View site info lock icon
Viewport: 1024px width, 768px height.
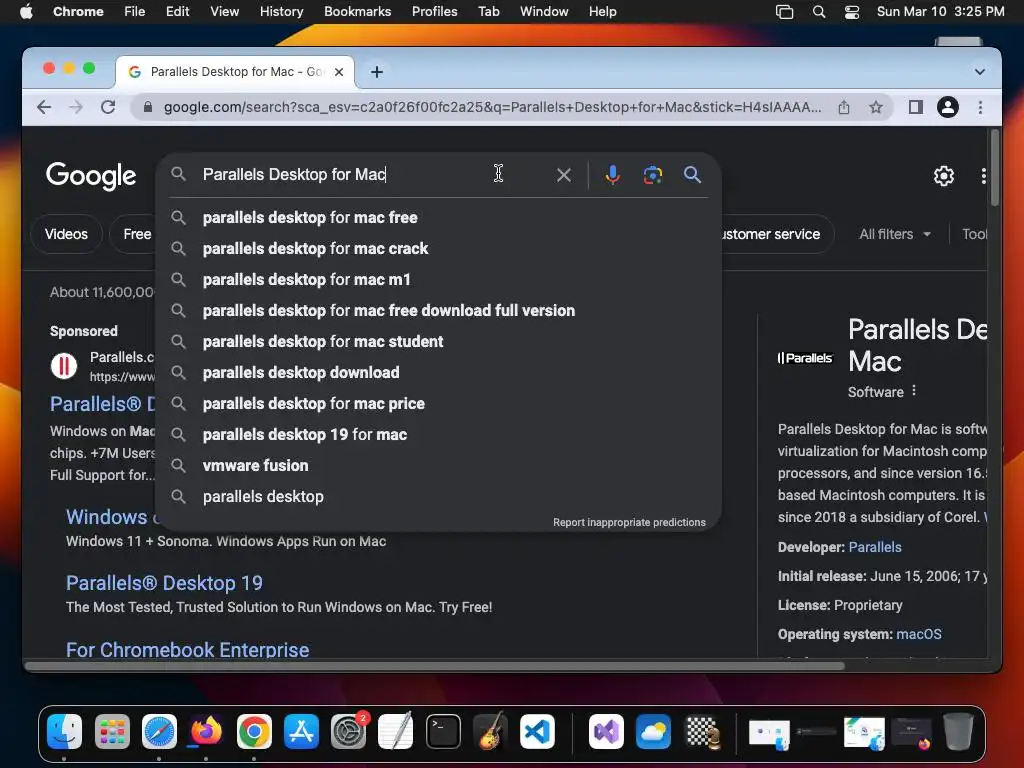(x=148, y=107)
